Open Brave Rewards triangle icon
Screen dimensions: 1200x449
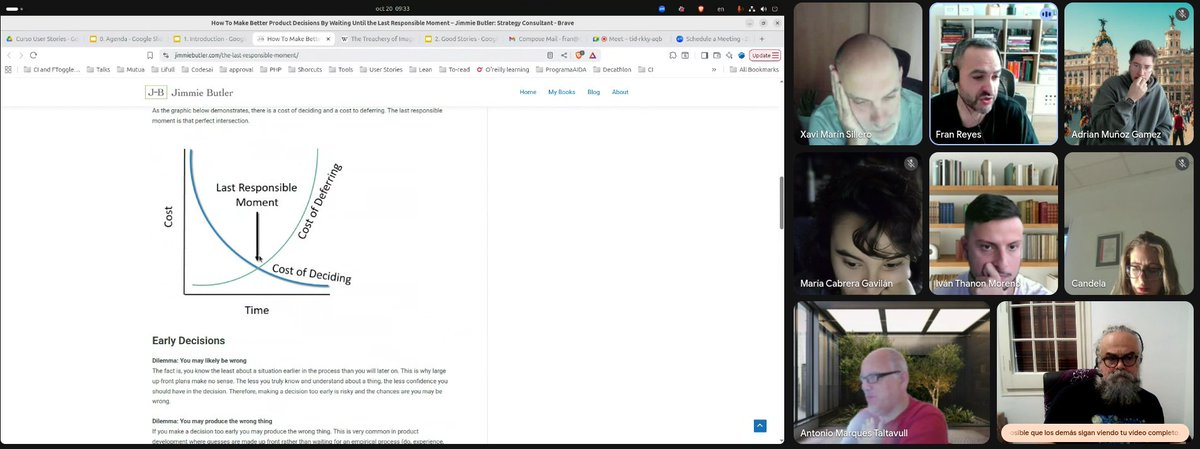tap(593, 55)
